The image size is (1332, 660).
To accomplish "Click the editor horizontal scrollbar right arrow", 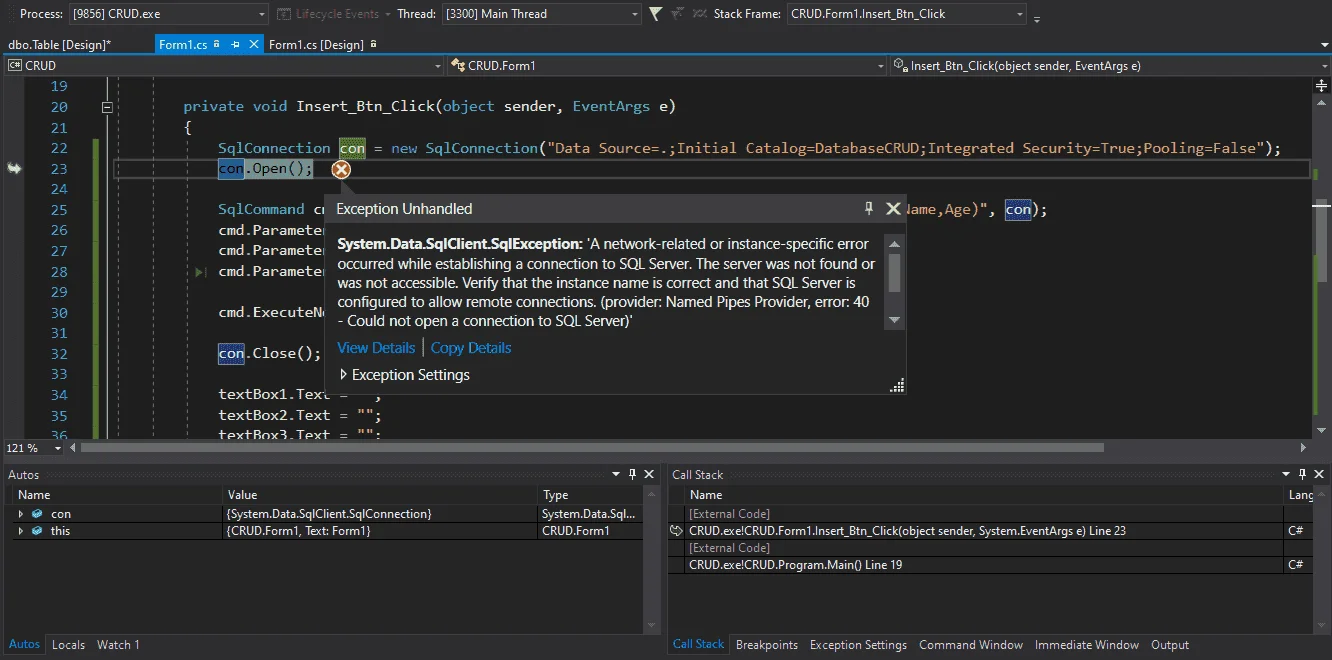I will [1303, 448].
